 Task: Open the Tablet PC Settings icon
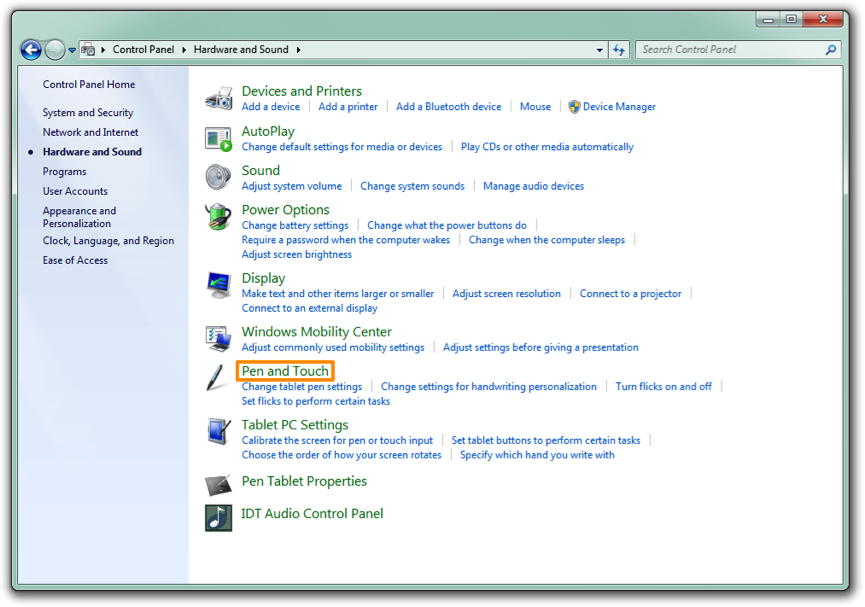click(x=218, y=431)
